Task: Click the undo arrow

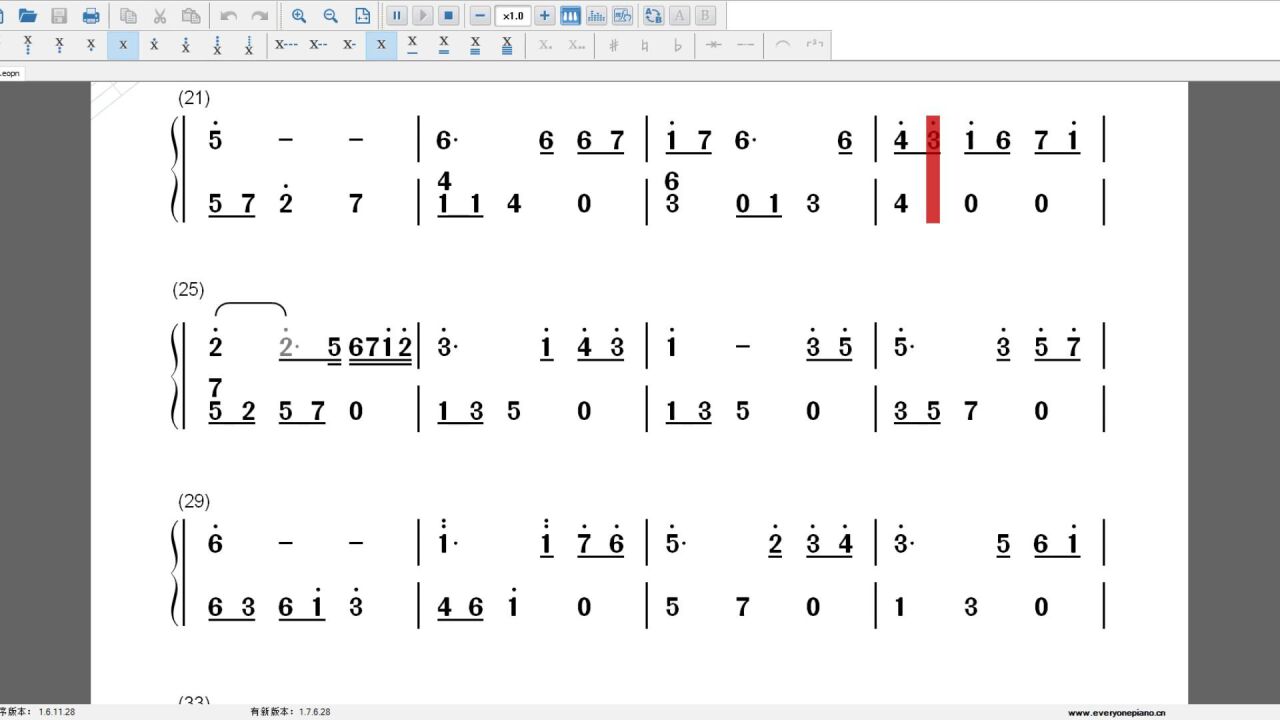Action: click(228, 15)
